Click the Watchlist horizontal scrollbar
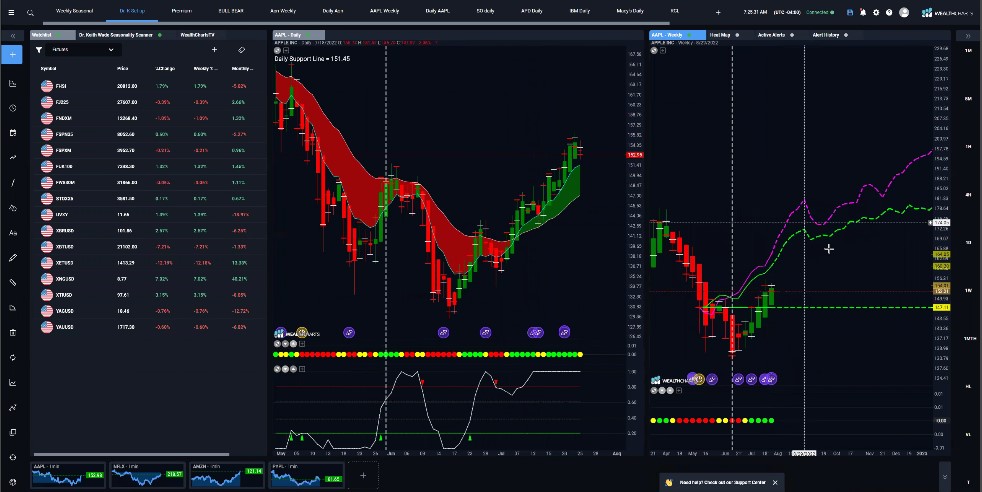The image size is (982, 492). coord(131,454)
